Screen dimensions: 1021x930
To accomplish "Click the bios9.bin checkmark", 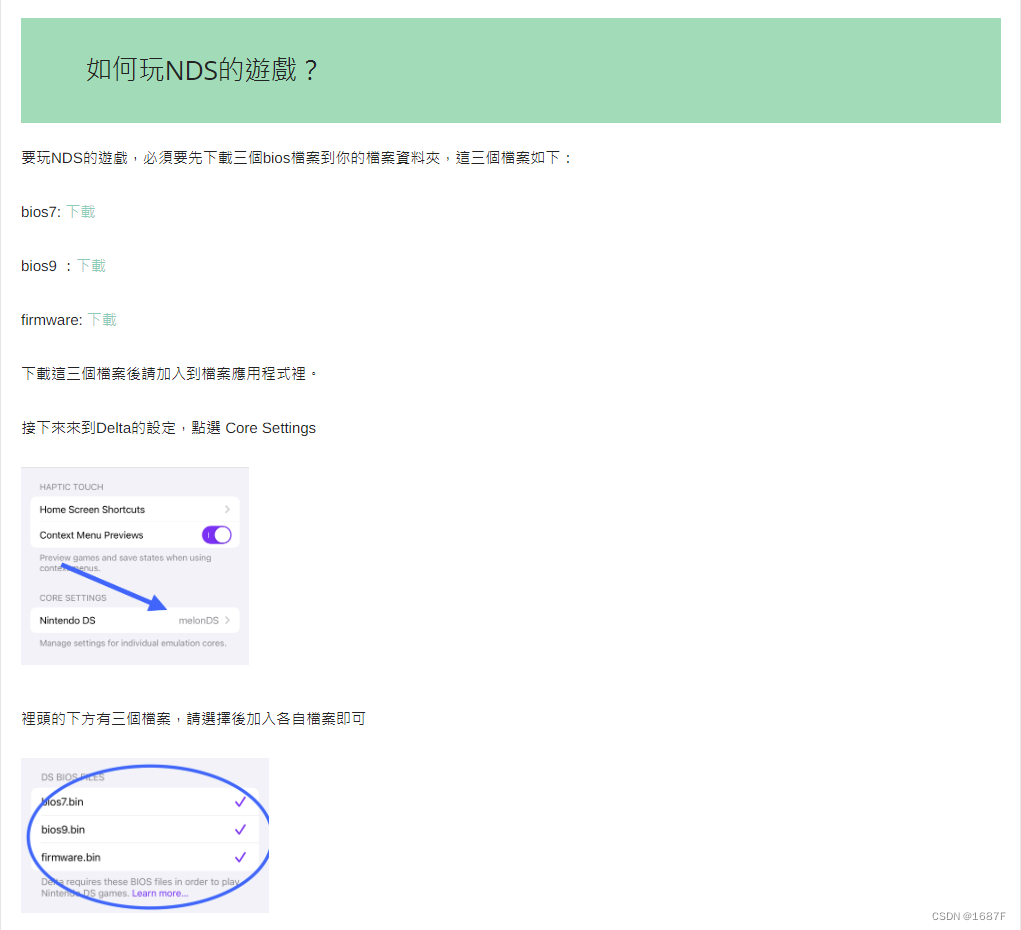I will pos(240,829).
